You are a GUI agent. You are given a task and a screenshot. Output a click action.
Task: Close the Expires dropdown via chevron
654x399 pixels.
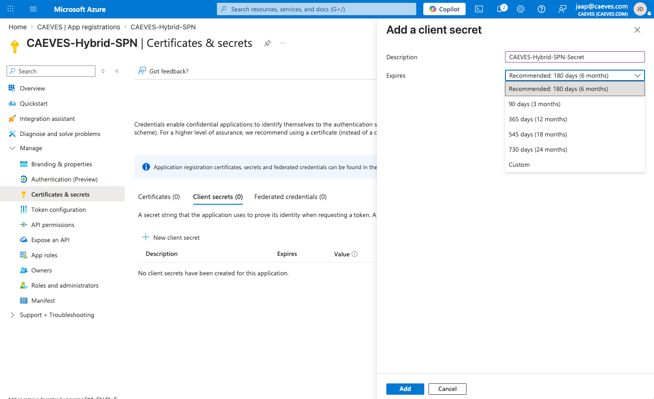coord(637,75)
